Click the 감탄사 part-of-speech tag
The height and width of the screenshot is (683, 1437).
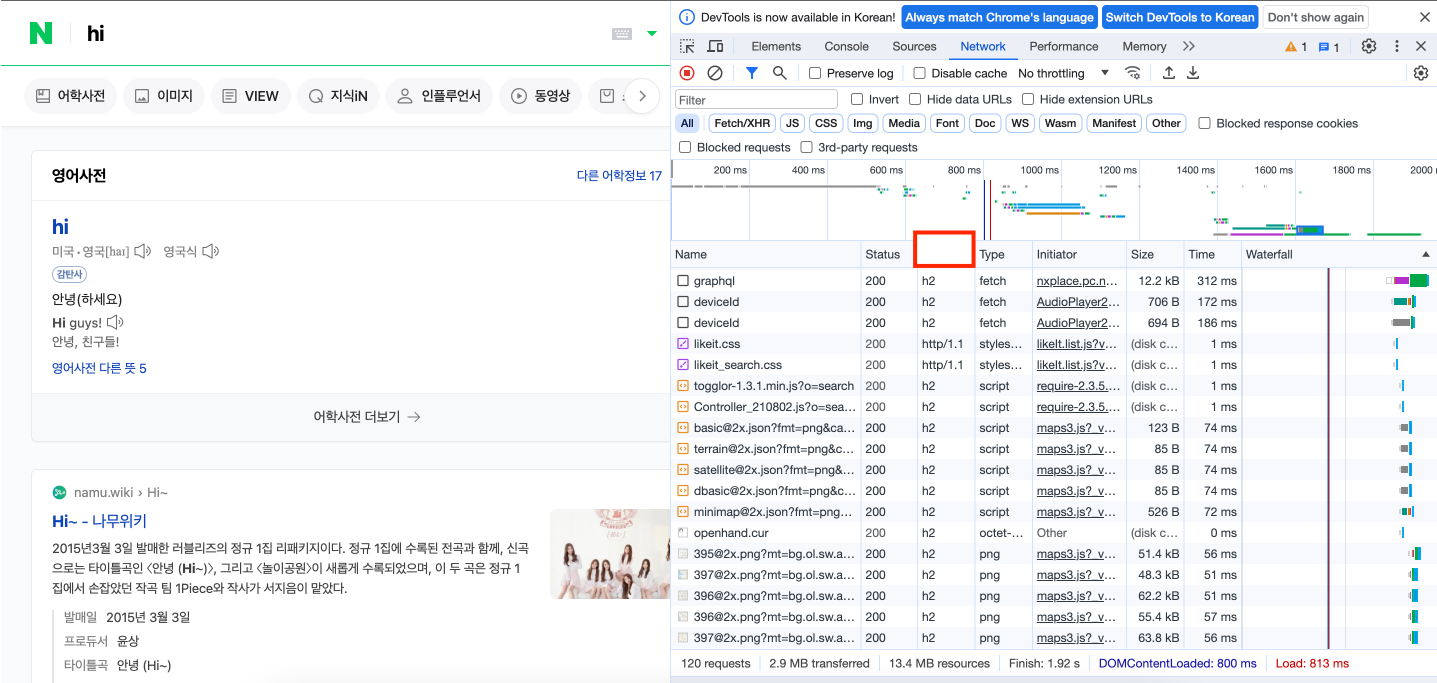coord(70,274)
